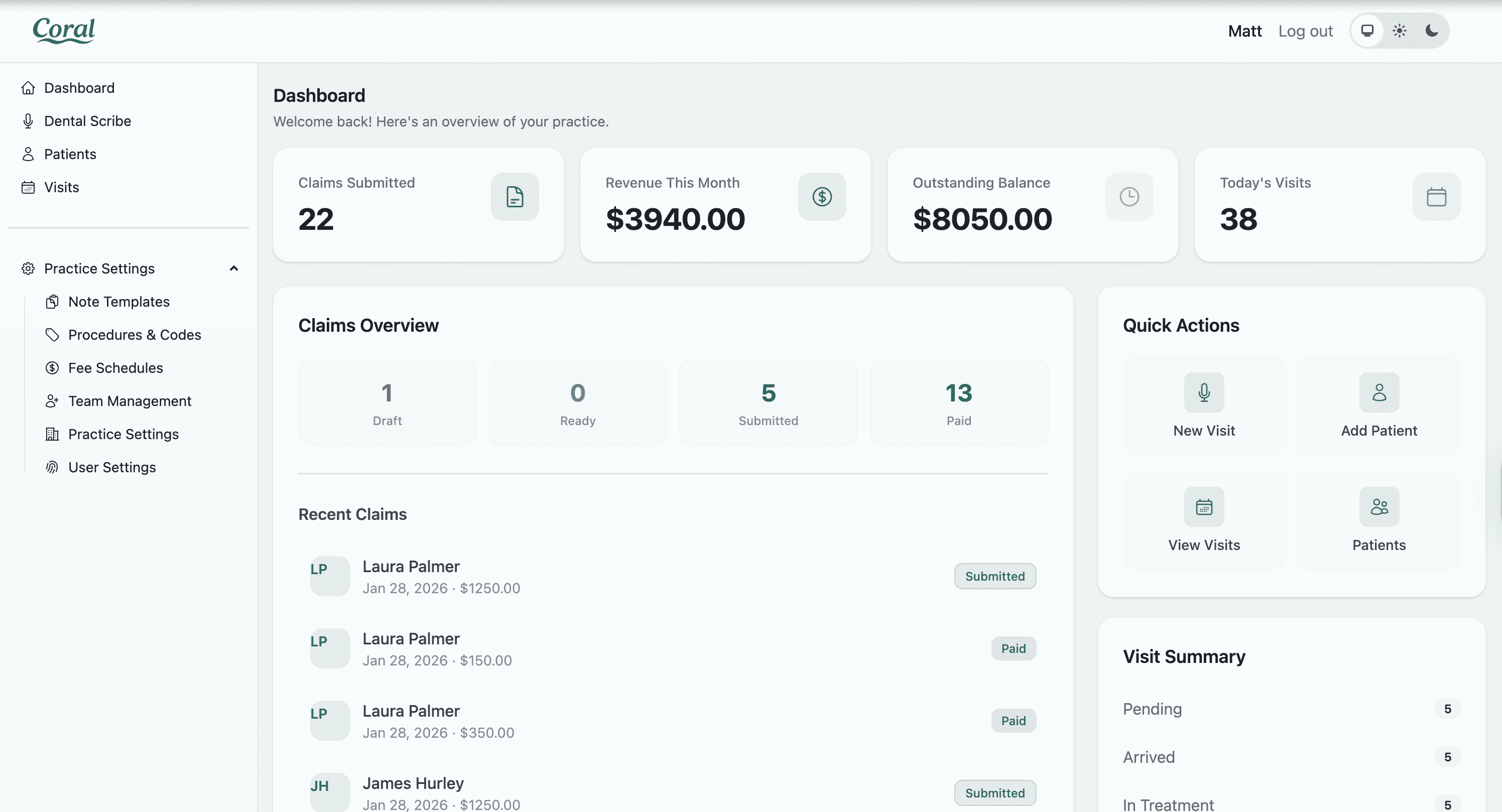Go to the Dashboard menu item
Viewport: 1502px width, 812px height.
click(x=79, y=87)
